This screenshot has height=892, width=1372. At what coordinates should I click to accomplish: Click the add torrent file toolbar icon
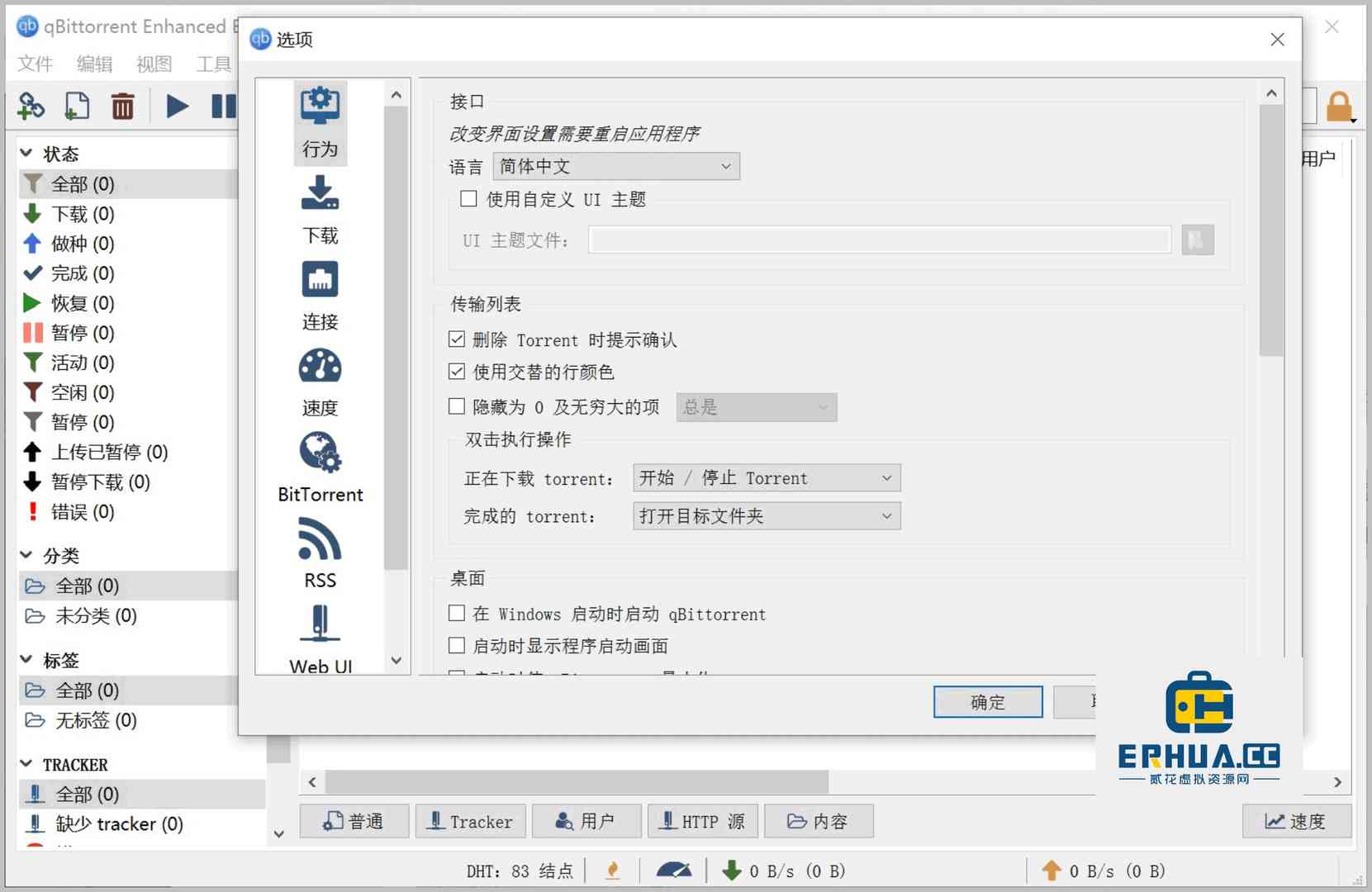point(77,106)
